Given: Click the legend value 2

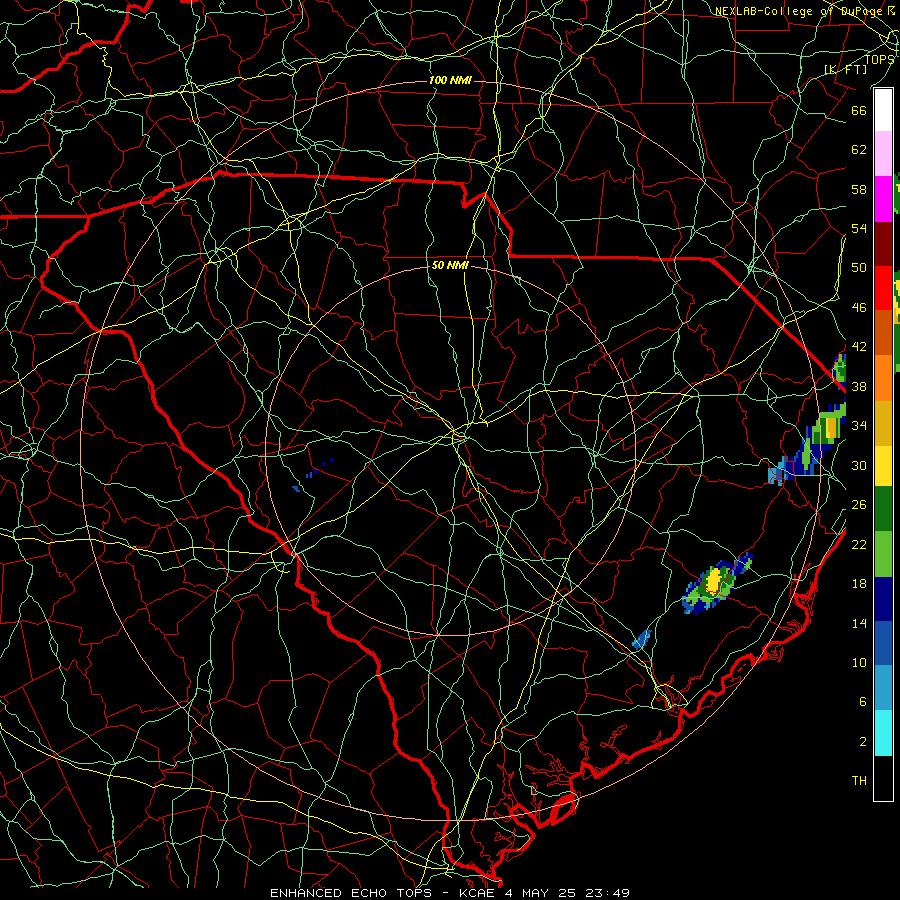Looking at the screenshot, I should click(862, 741).
